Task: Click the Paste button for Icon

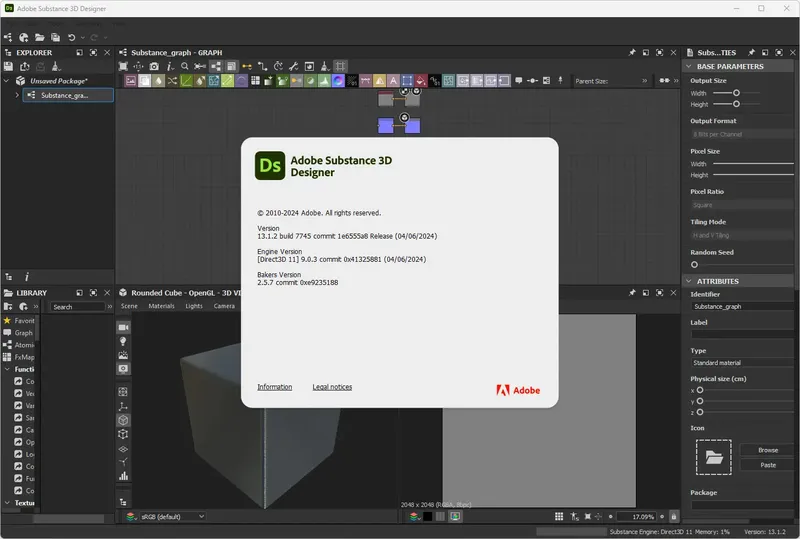Action: coord(768,465)
